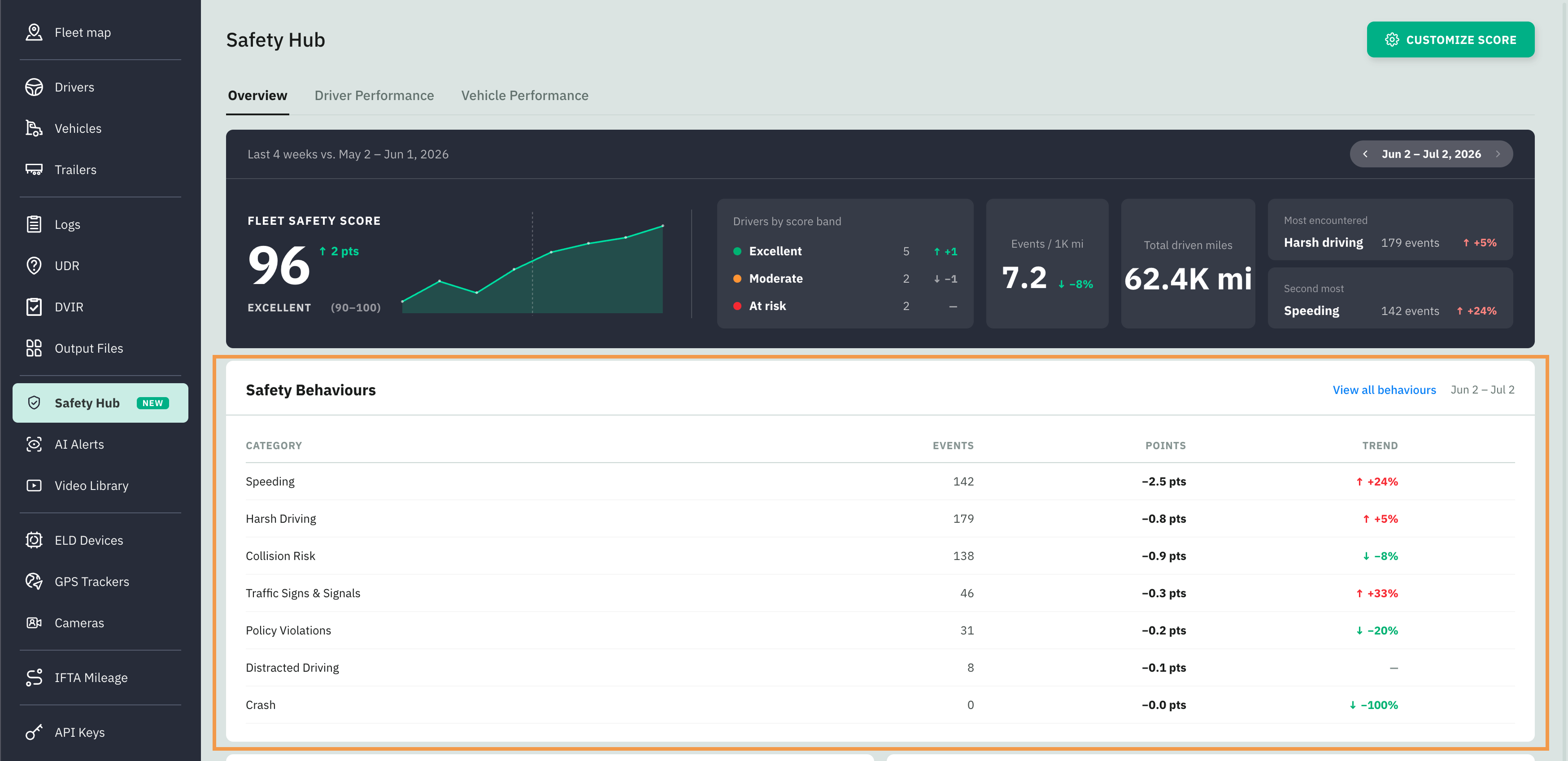Switch to the Vehicle Performance tab
Viewport: 1568px width, 761px height.
coord(524,96)
